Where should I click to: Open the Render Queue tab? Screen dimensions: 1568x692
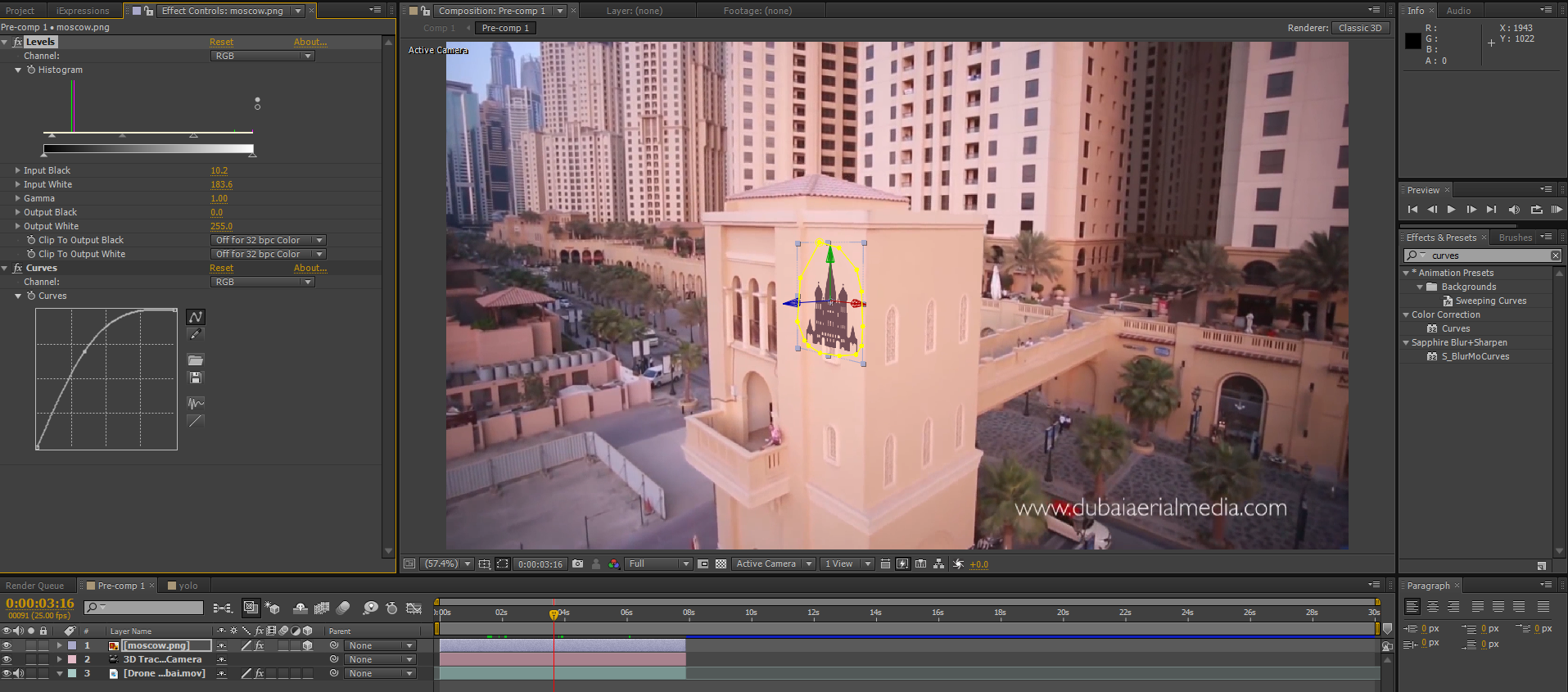(34, 586)
